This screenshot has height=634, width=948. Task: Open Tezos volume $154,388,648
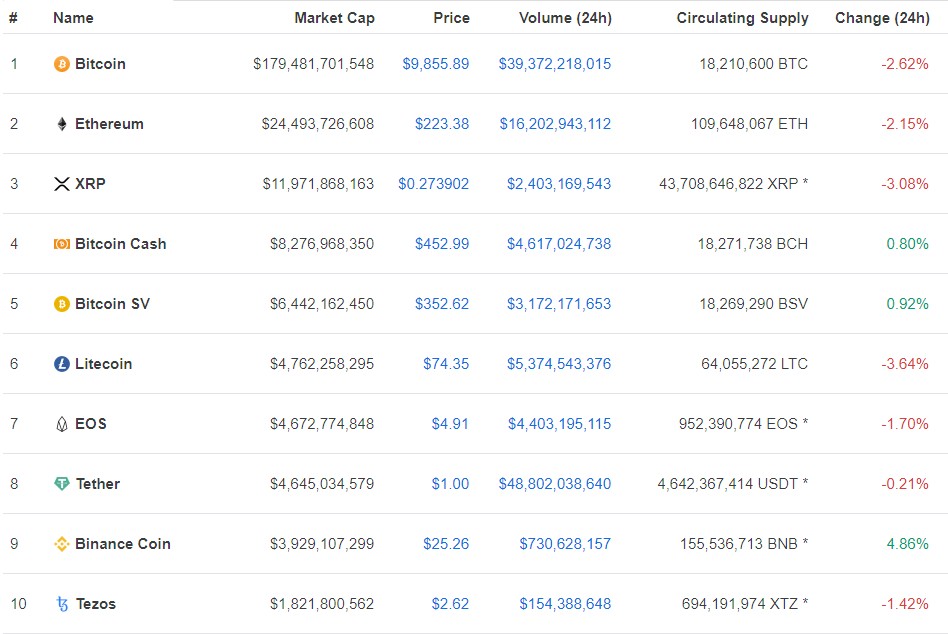click(x=565, y=604)
